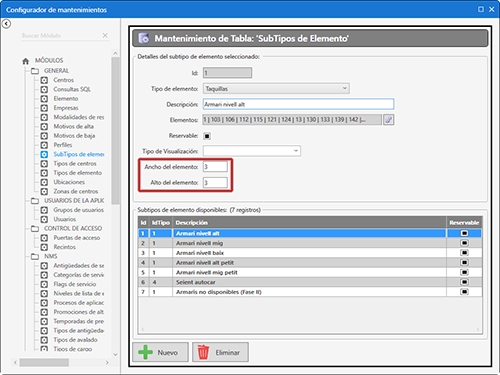The width and height of the screenshot is (500, 375).
Task: Click the Zonas de centros module icon
Action: [x=44, y=192]
